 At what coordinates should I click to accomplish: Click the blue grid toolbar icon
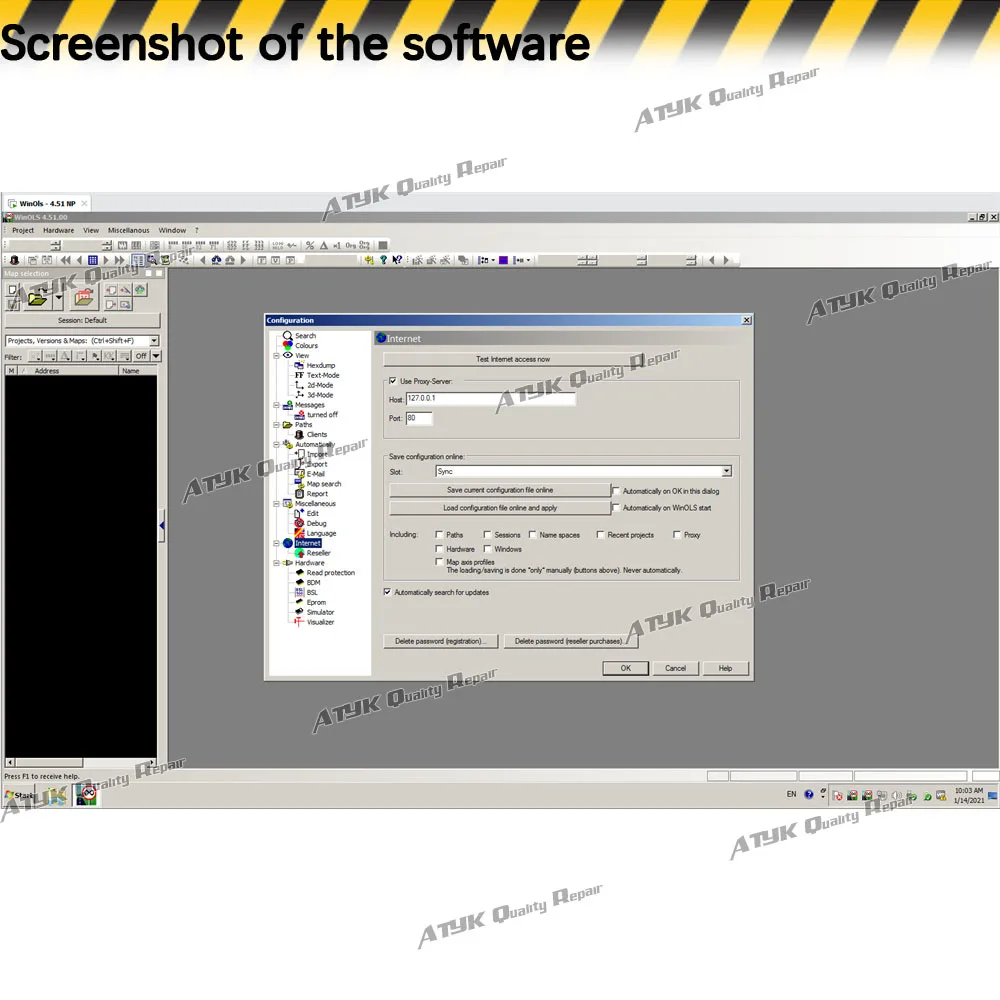click(92, 260)
